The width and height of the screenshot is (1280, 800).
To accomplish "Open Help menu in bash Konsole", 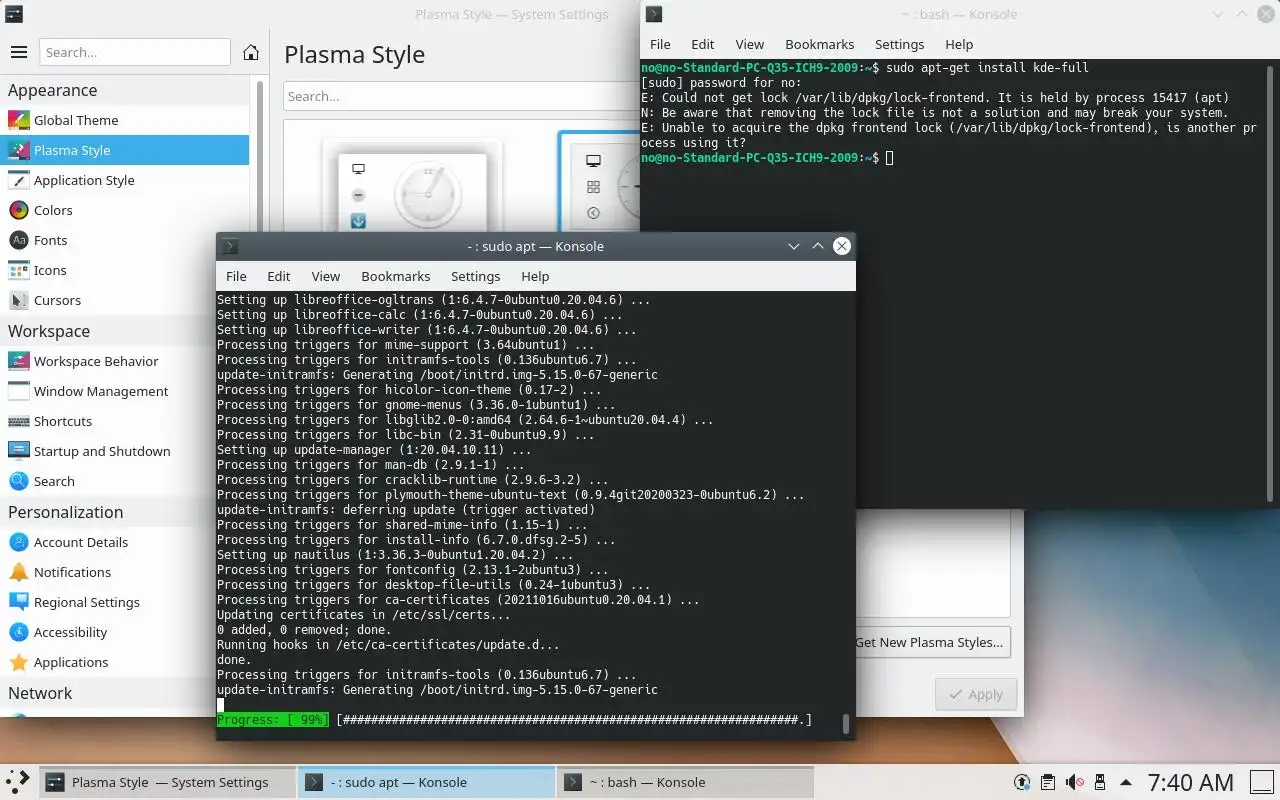I will pos(959,44).
